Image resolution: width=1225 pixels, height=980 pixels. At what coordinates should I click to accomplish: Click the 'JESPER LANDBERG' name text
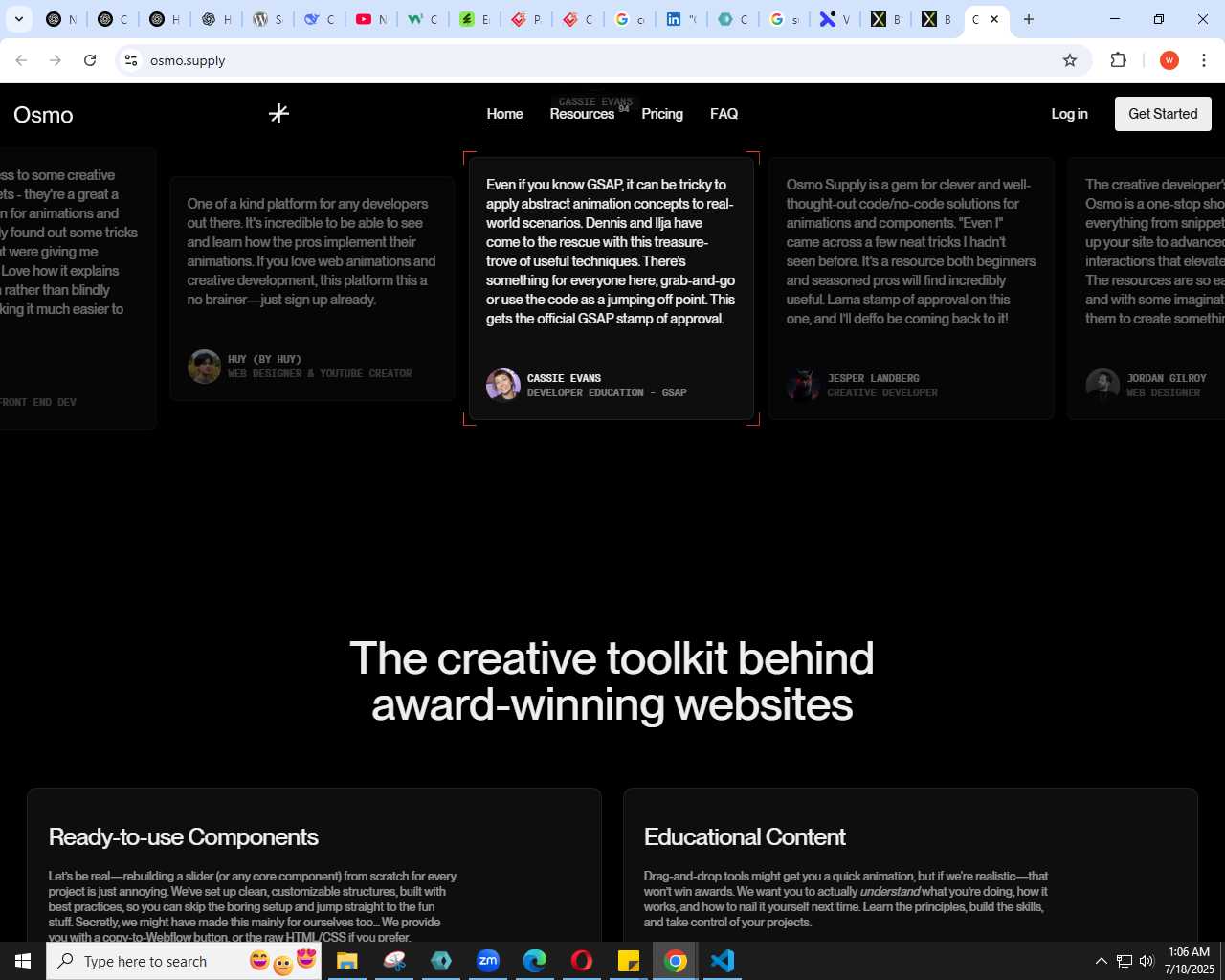tap(873, 378)
